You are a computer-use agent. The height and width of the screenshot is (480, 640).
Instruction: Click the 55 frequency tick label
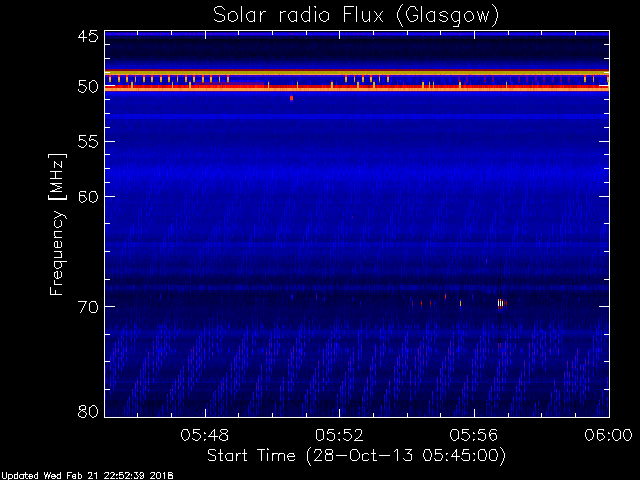pos(88,142)
